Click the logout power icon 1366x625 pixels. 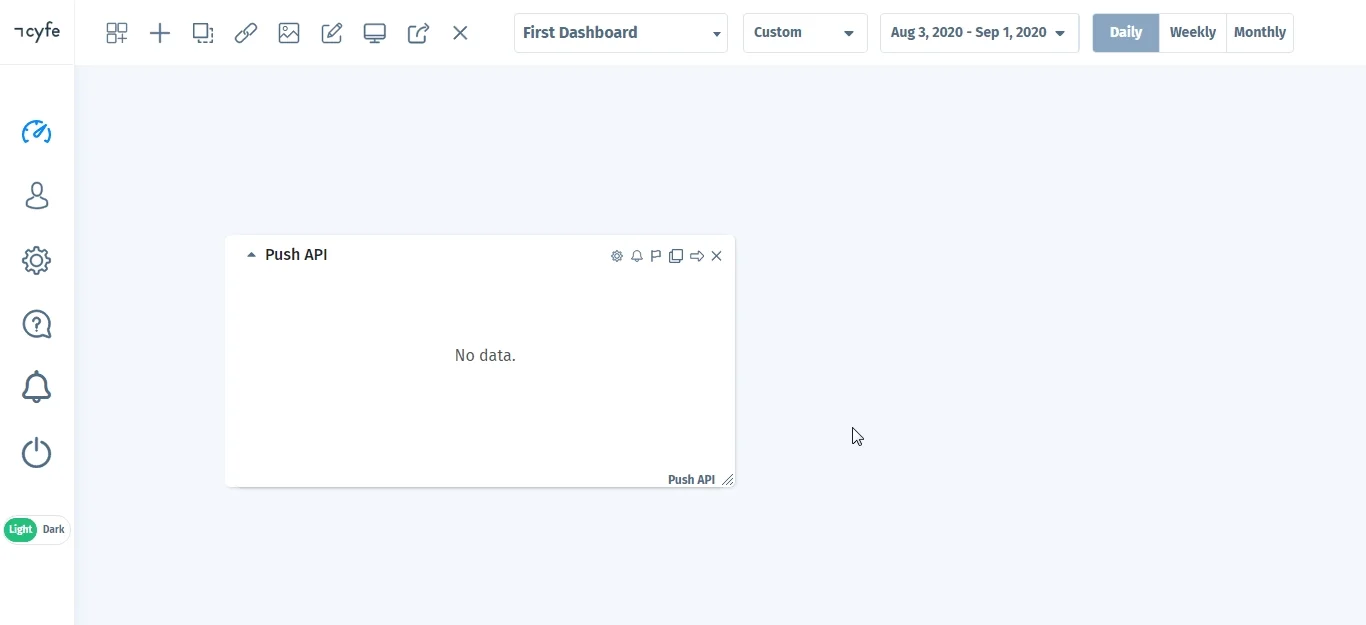click(x=37, y=453)
